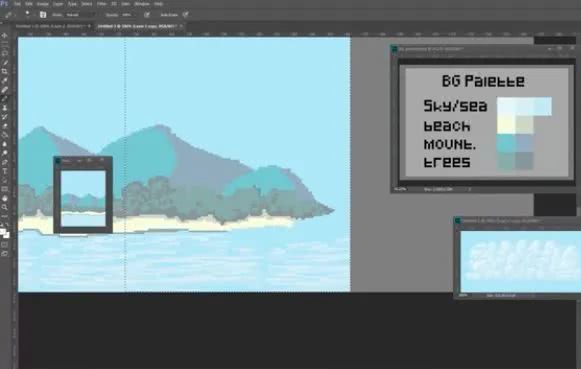Click the darker beige beach swatch
This screenshot has width=581, height=369.
point(524,124)
